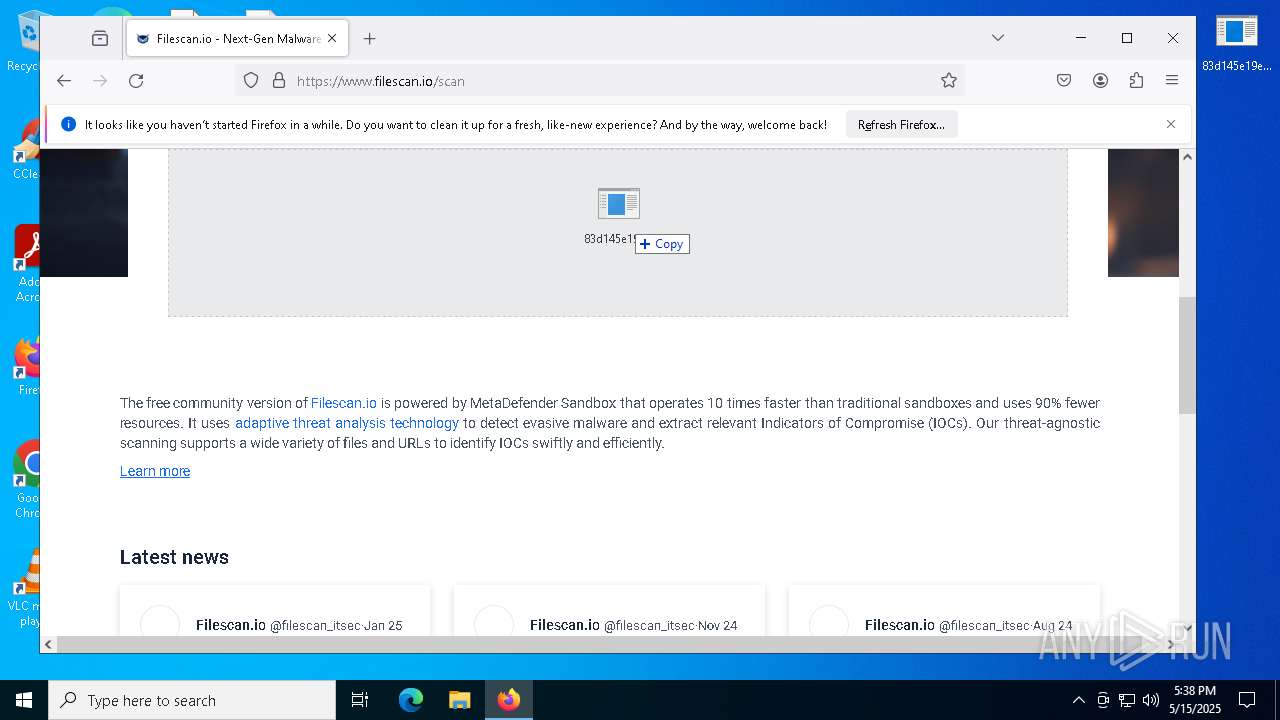Open Firefox application hamburger menu
The height and width of the screenshot is (720, 1280).
click(1172, 81)
